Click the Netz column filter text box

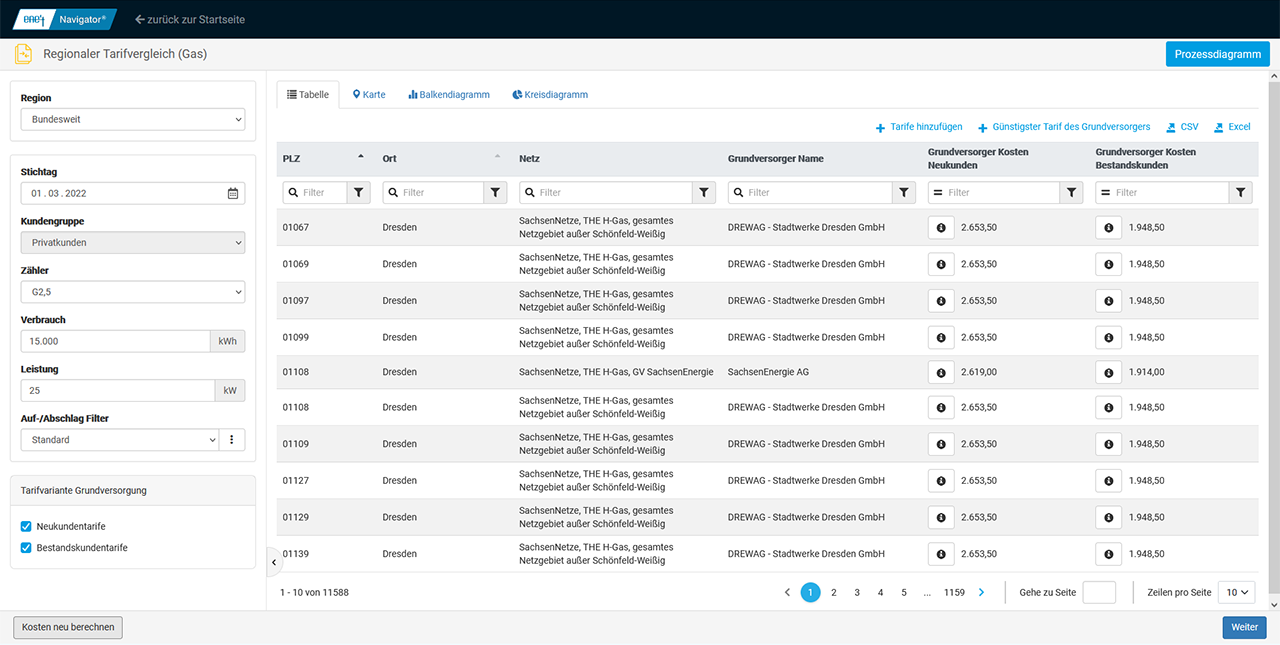(x=606, y=192)
